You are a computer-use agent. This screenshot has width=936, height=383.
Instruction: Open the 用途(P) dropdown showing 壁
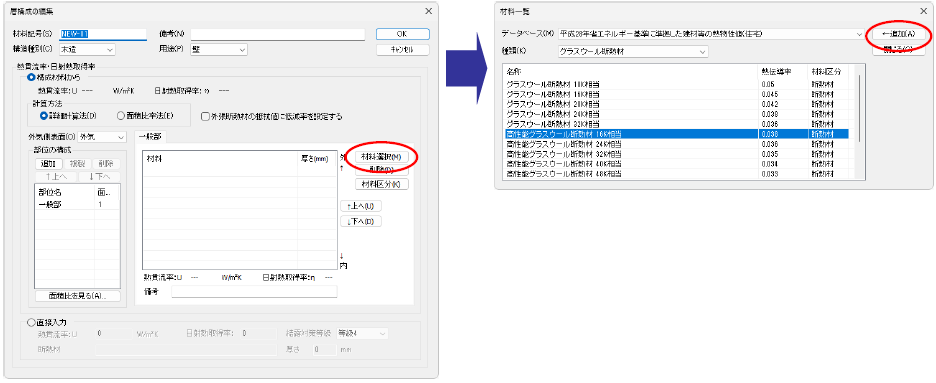(x=218, y=50)
